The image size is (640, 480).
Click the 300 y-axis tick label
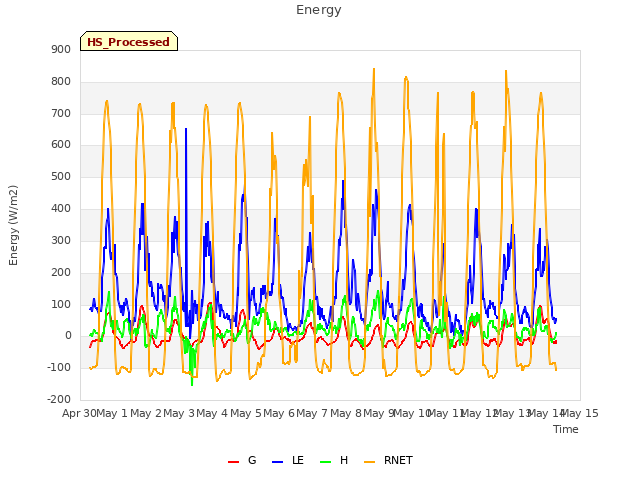coord(61,240)
